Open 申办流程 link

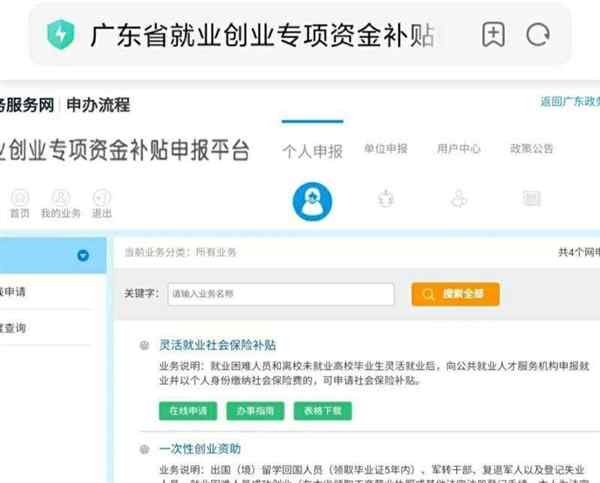(x=98, y=105)
